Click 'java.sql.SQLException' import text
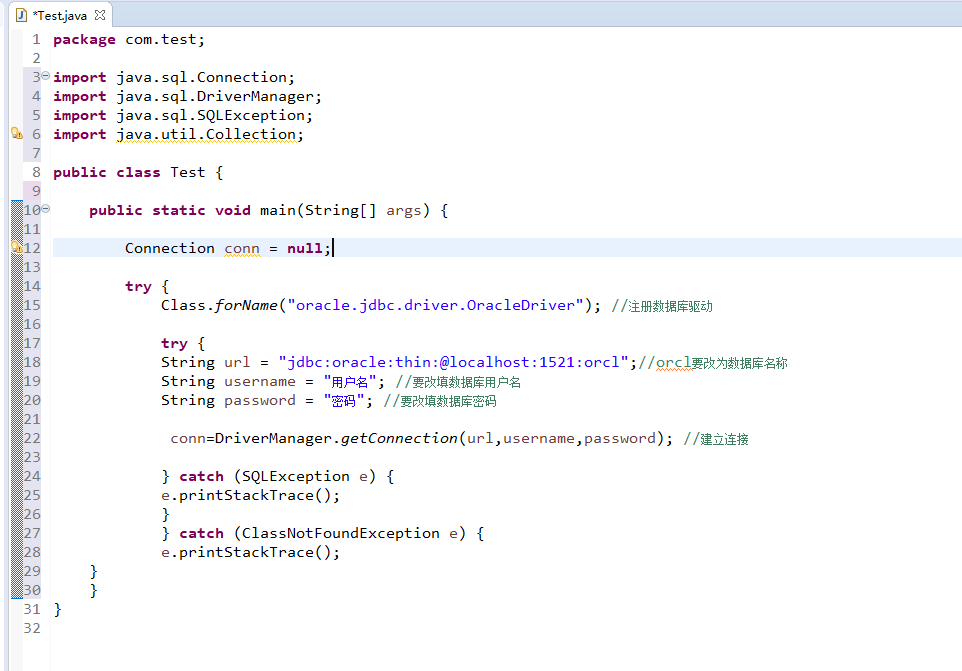 pyautogui.click(x=211, y=115)
